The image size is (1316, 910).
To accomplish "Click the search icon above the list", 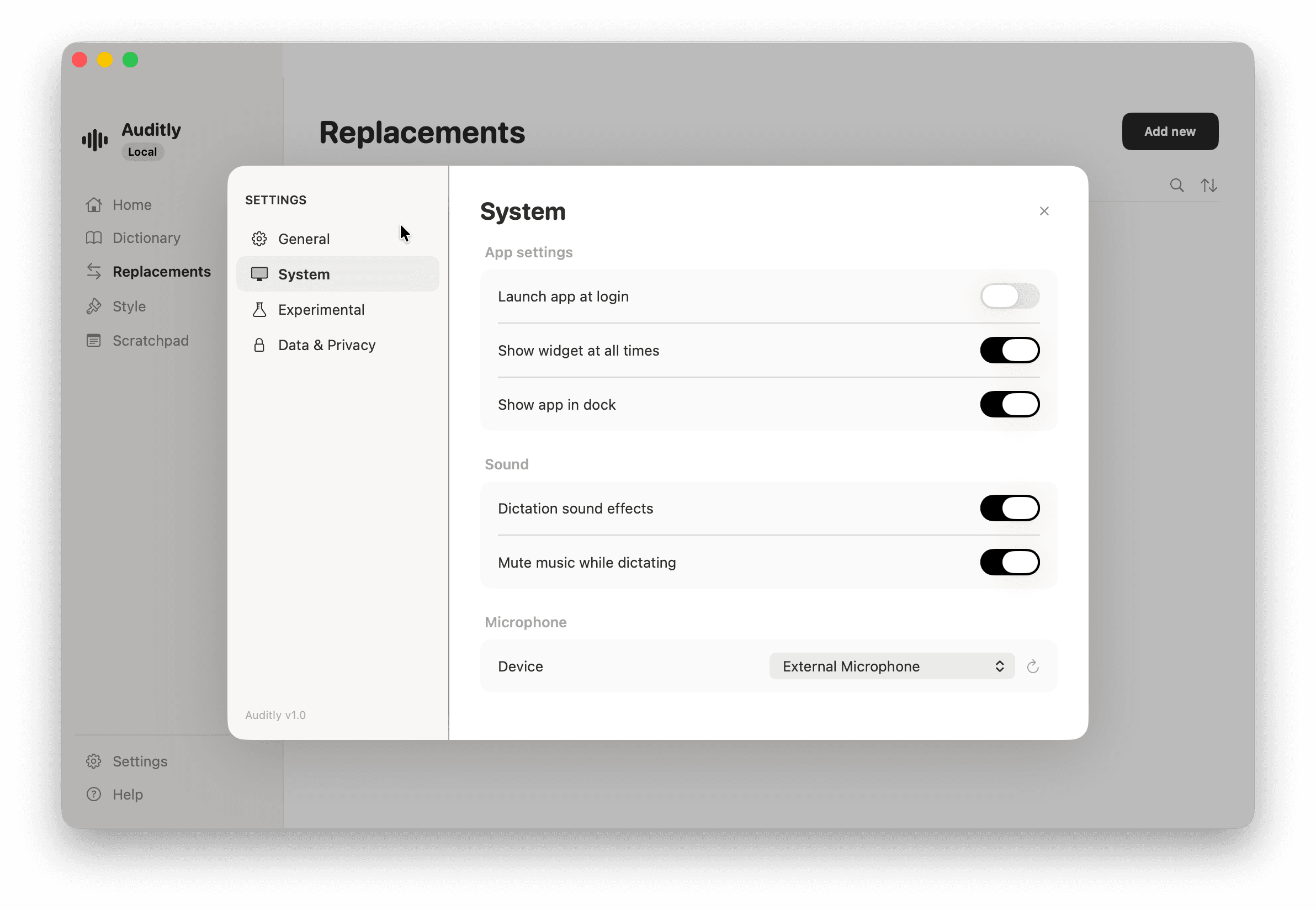I will 1176,185.
